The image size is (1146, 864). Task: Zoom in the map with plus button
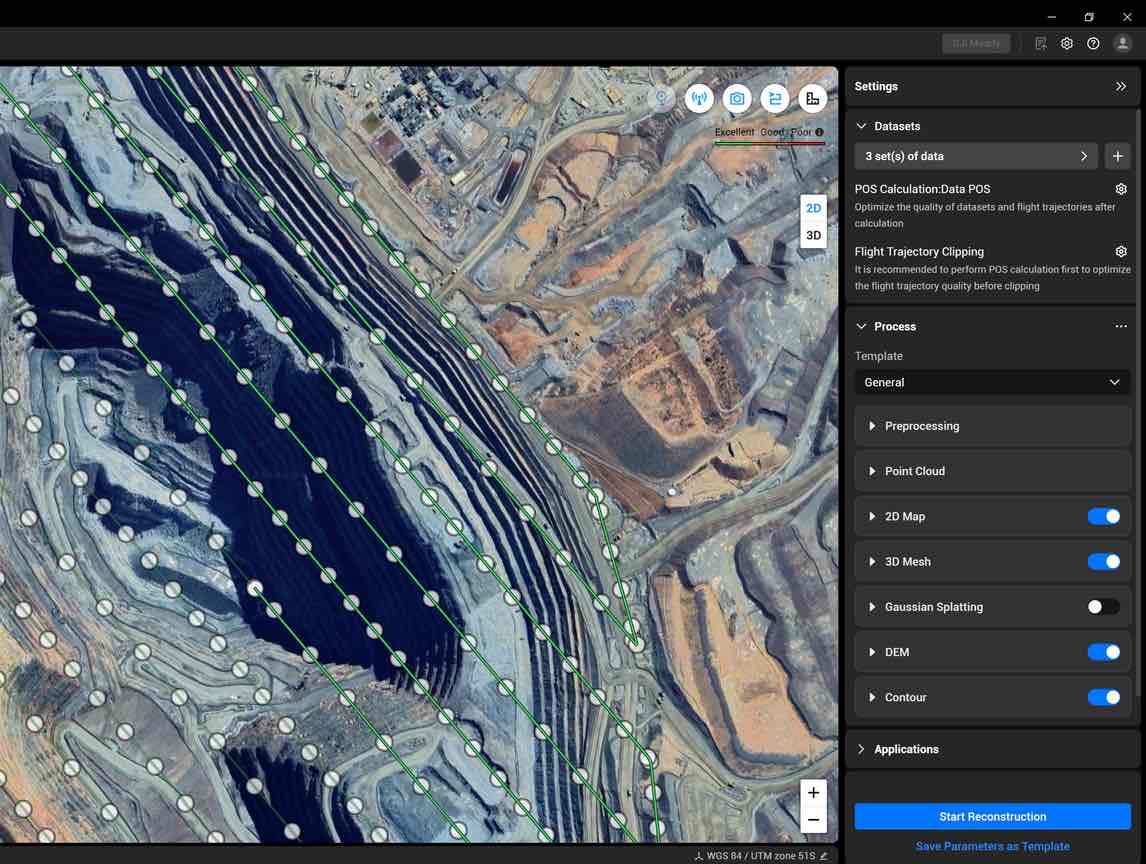click(813, 793)
